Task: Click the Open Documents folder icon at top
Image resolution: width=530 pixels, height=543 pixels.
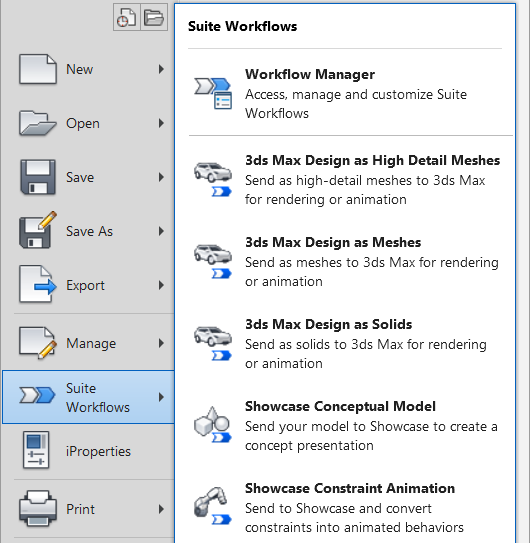Action: 154,17
